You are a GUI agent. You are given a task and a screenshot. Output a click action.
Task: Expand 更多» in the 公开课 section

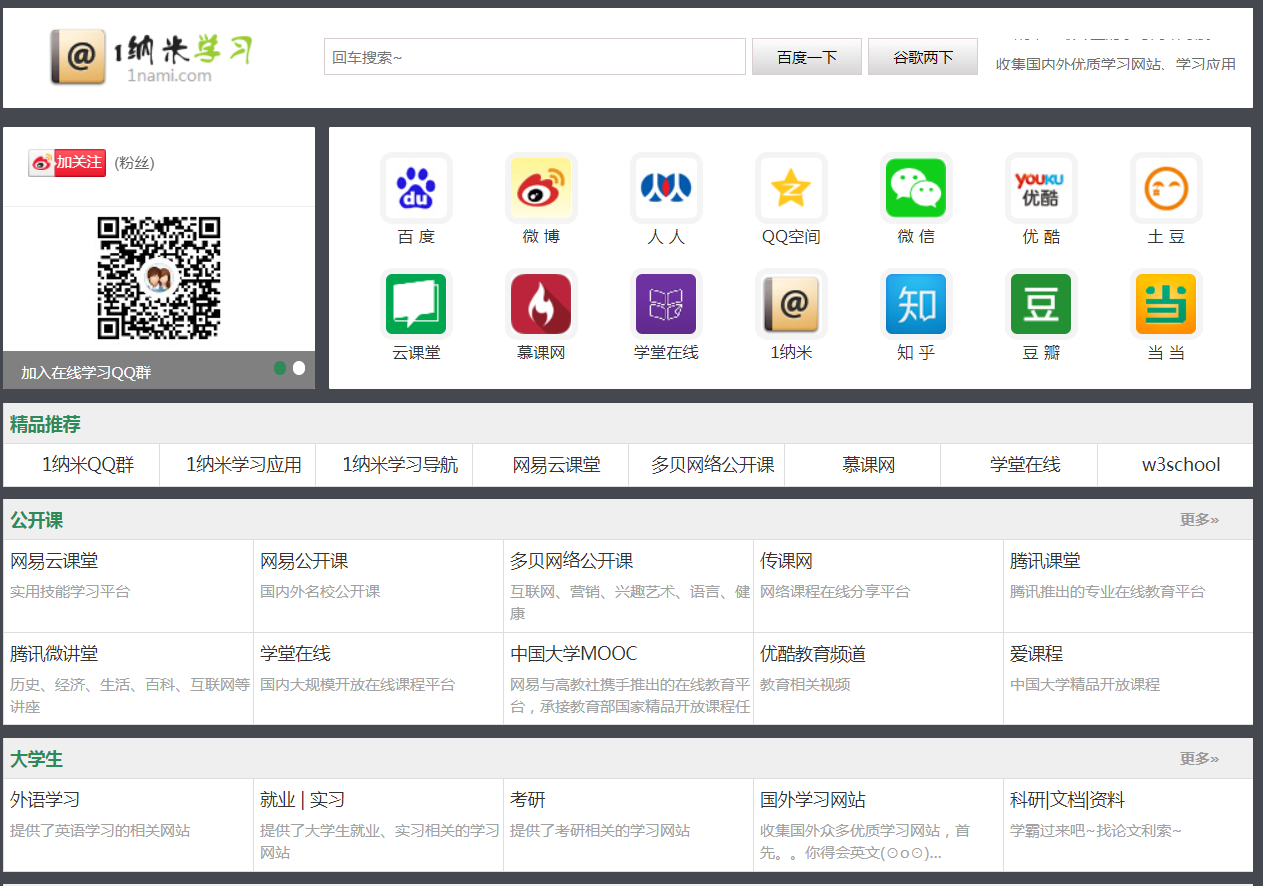pyautogui.click(x=1199, y=519)
